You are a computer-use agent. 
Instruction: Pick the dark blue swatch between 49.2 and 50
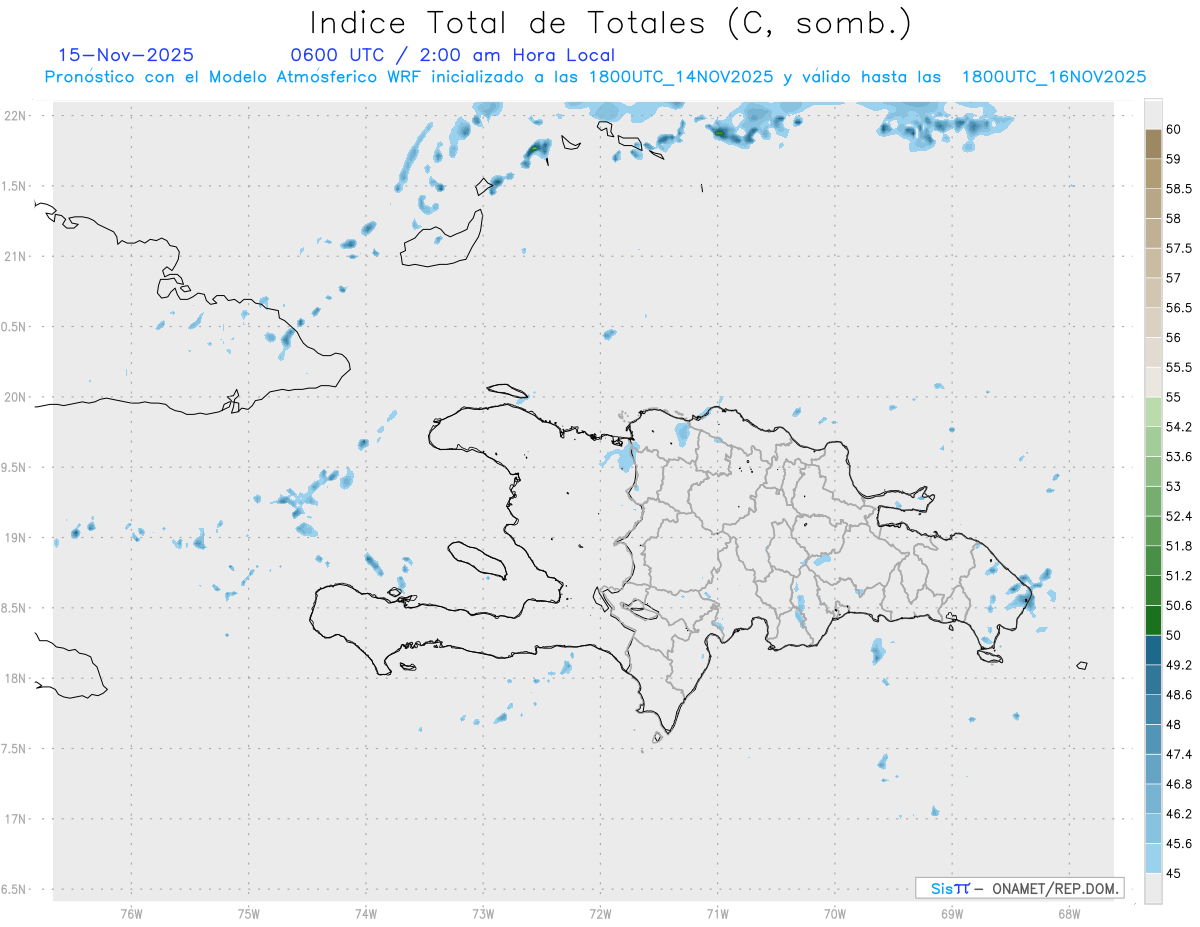(1153, 650)
